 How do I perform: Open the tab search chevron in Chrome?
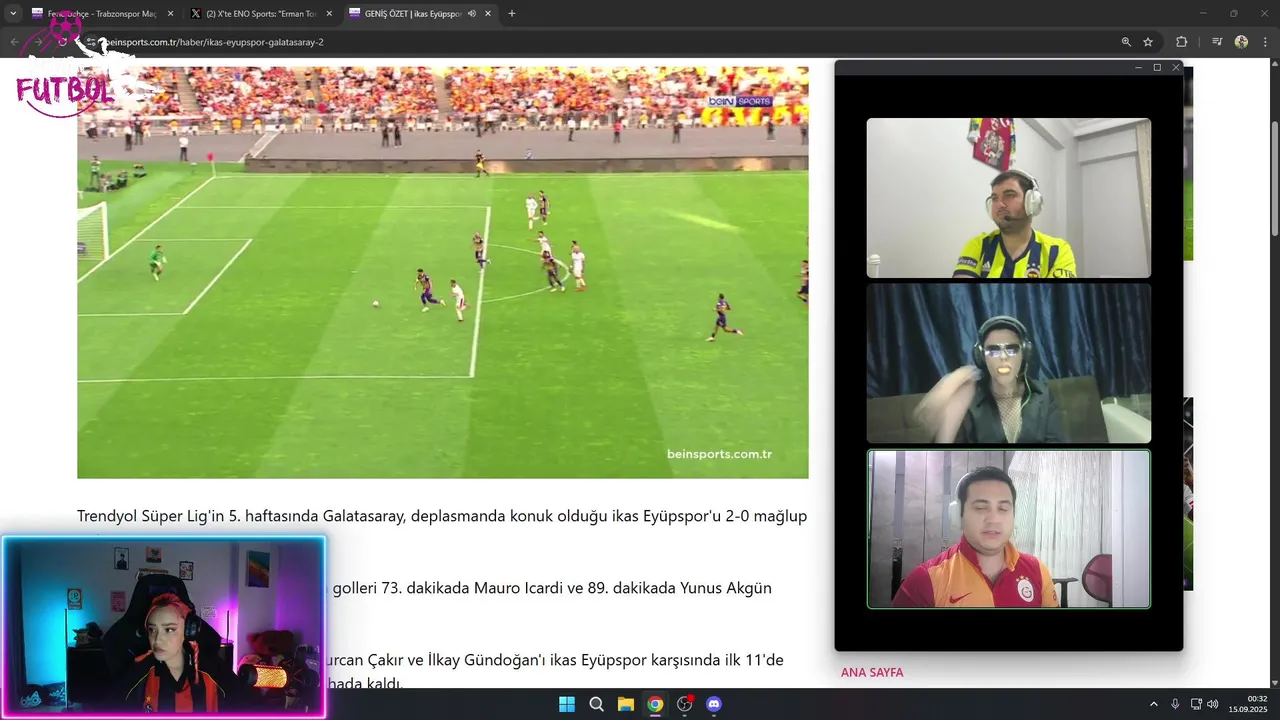[x=13, y=14]
